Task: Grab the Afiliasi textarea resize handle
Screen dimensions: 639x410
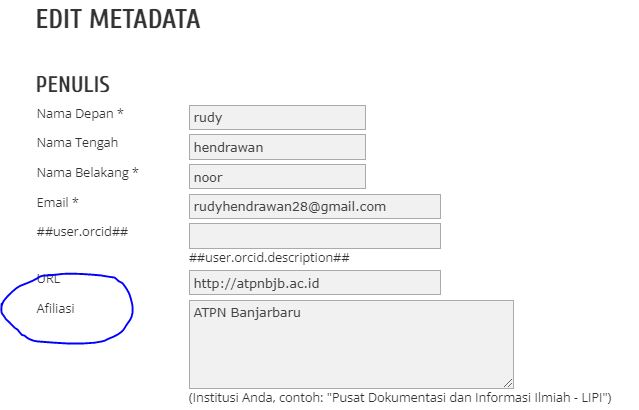Action: 508,382
